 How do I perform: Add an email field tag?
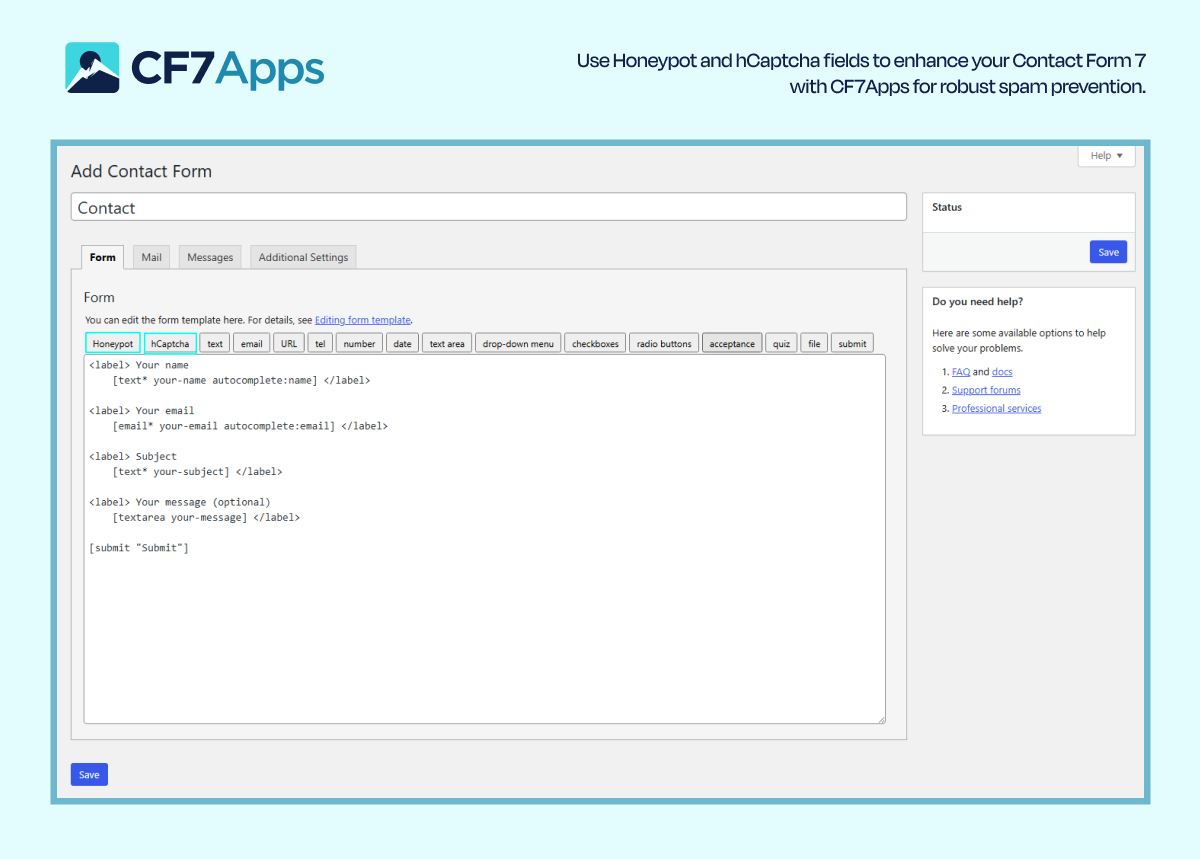[252, 344]
